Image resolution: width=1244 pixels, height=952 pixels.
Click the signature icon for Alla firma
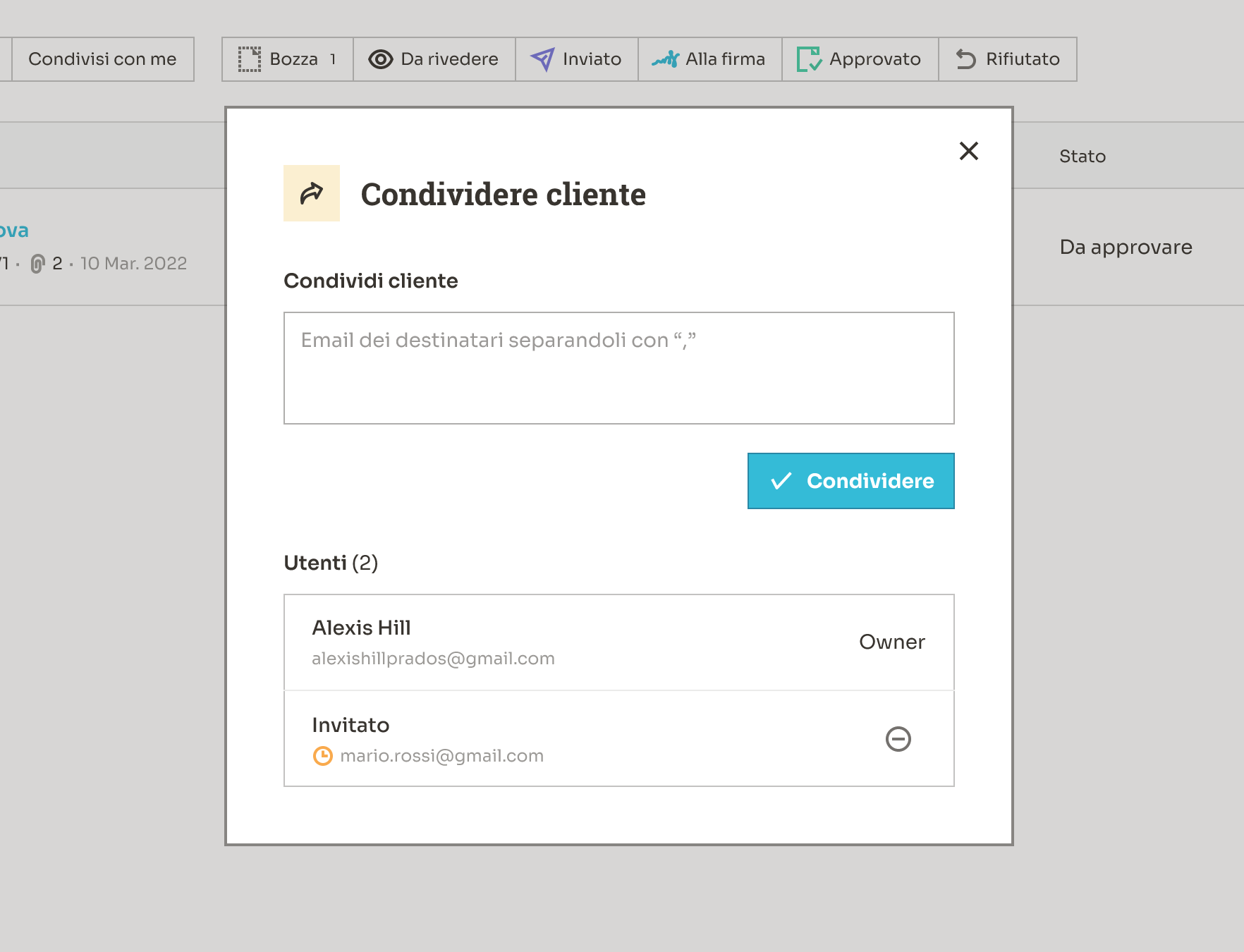click(x=665, y=59)
